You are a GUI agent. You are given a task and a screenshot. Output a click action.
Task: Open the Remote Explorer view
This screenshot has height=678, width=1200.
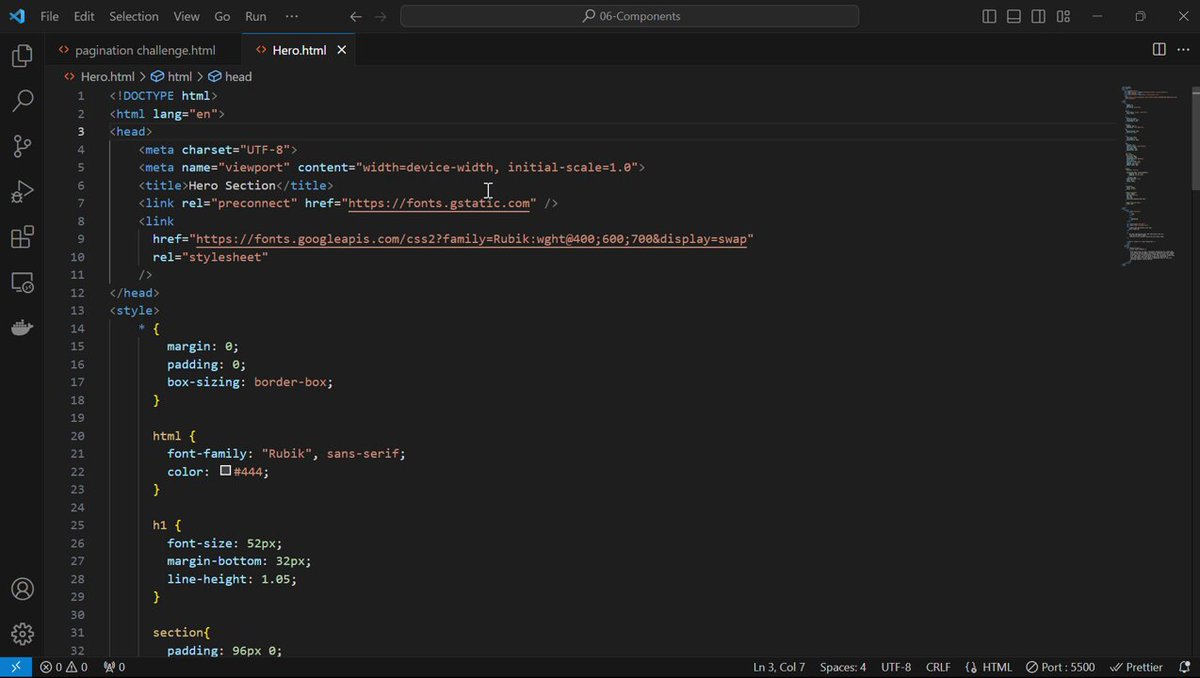click(22, 283)
